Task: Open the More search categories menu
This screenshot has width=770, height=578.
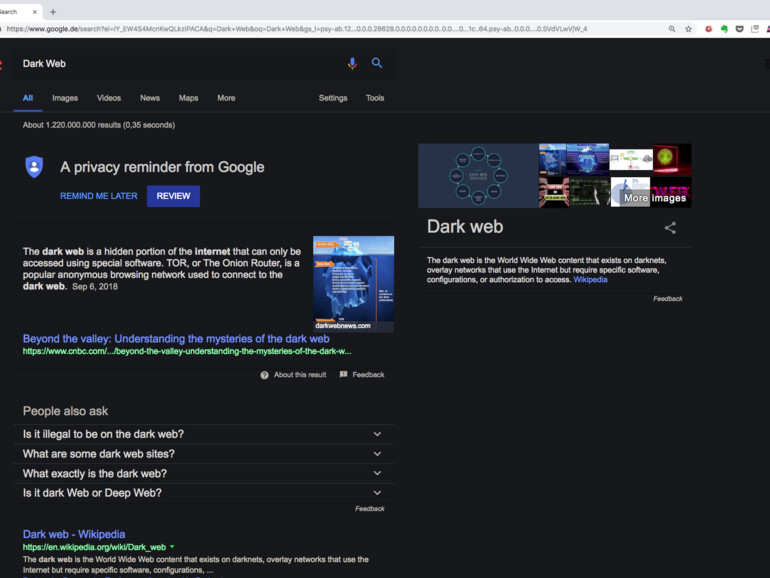Action: pyautogui.click(x=226, y=98)
